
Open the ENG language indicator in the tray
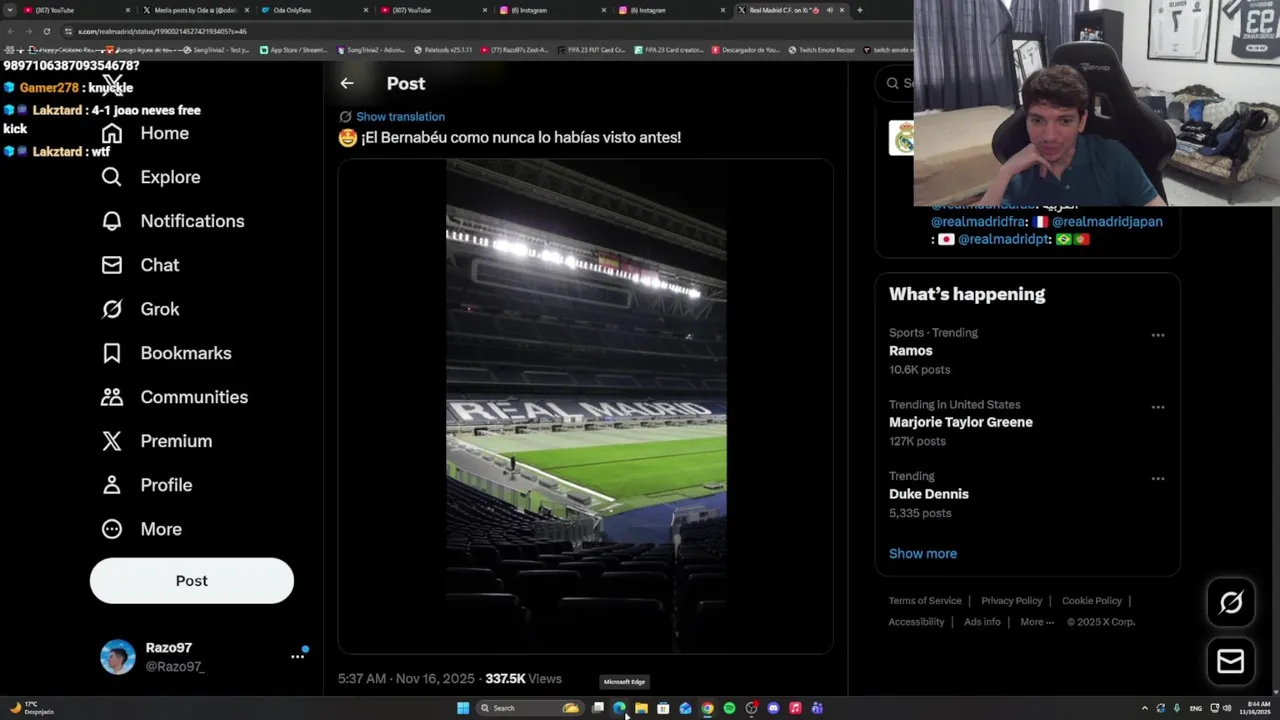pyautogui.click(x=1196, y=708)
